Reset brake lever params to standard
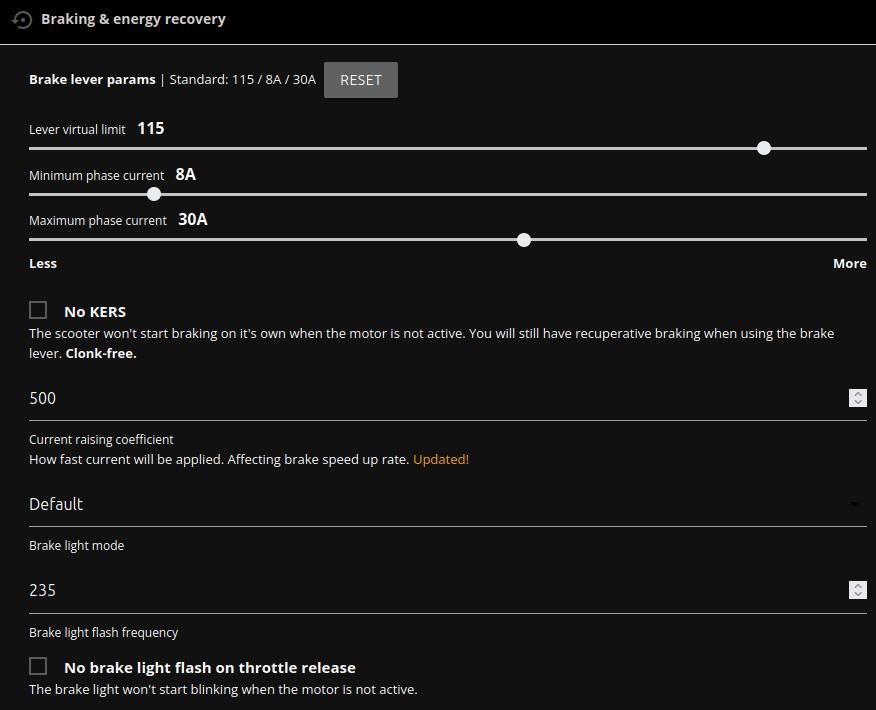 point(361,80)
